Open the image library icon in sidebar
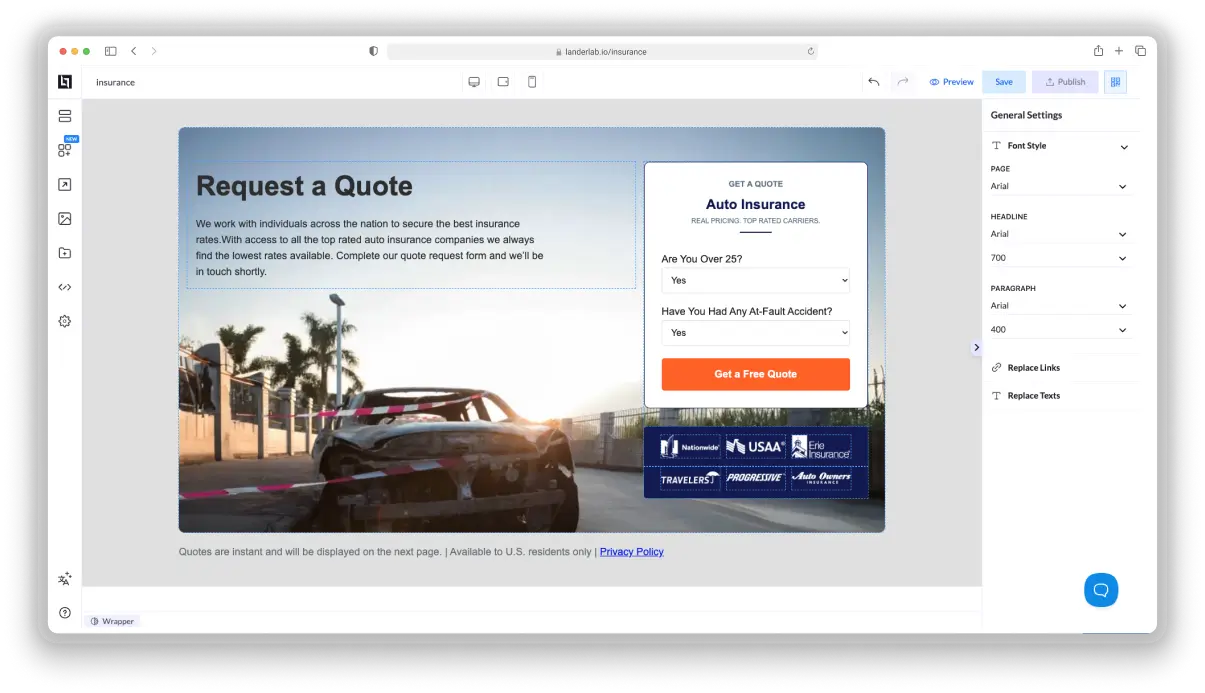 point(65,219)
